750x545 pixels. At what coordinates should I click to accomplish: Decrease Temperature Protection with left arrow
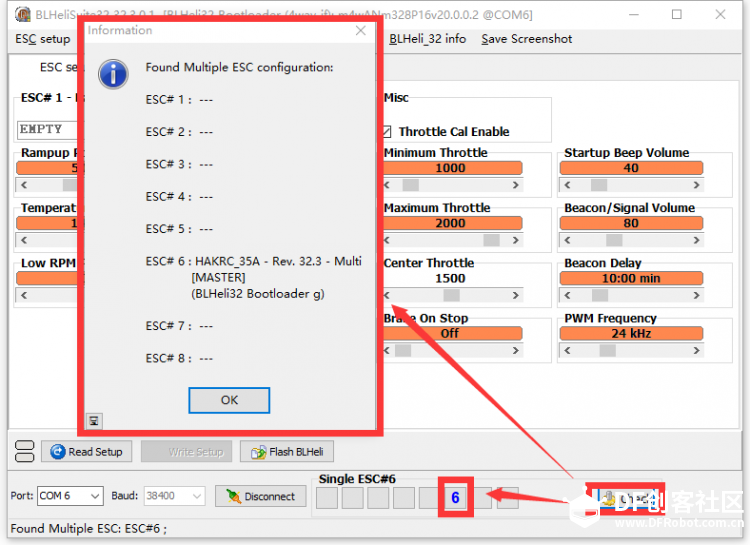tap(24, 240)
